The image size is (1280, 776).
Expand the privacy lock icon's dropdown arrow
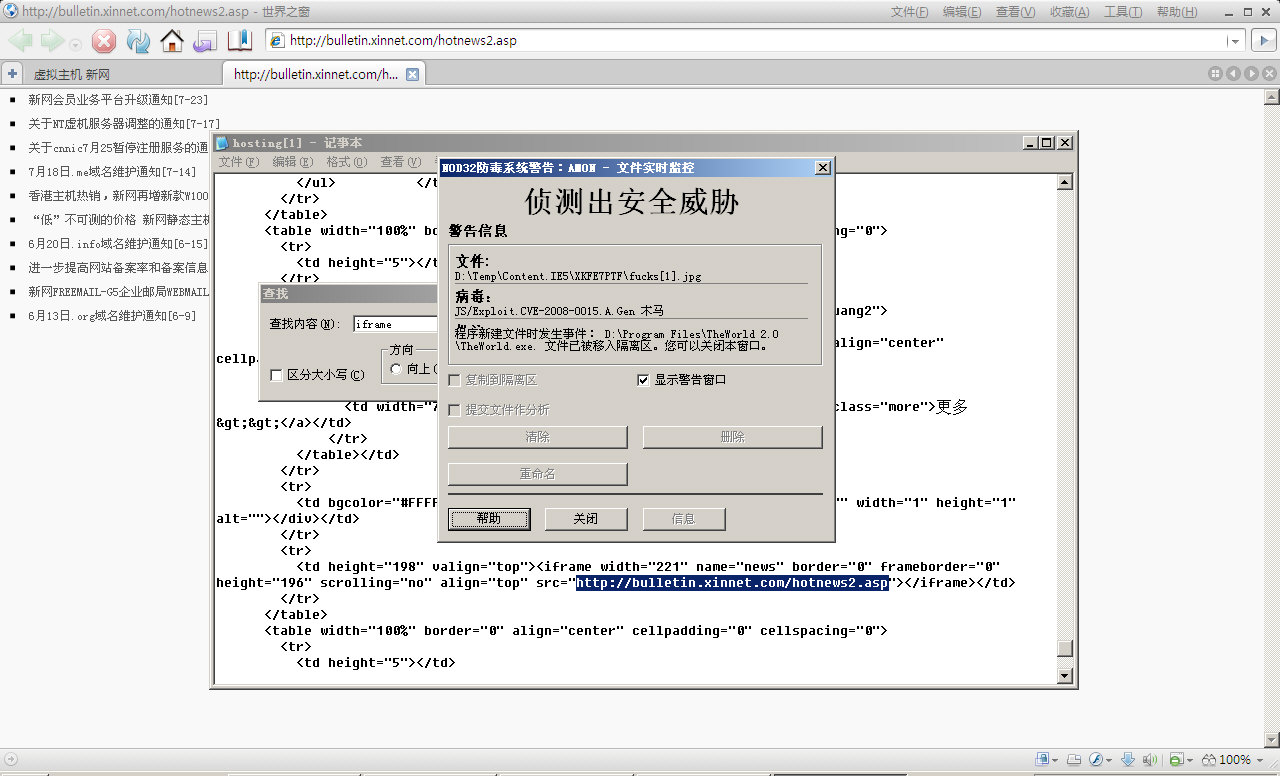(x=1056, y=761)
